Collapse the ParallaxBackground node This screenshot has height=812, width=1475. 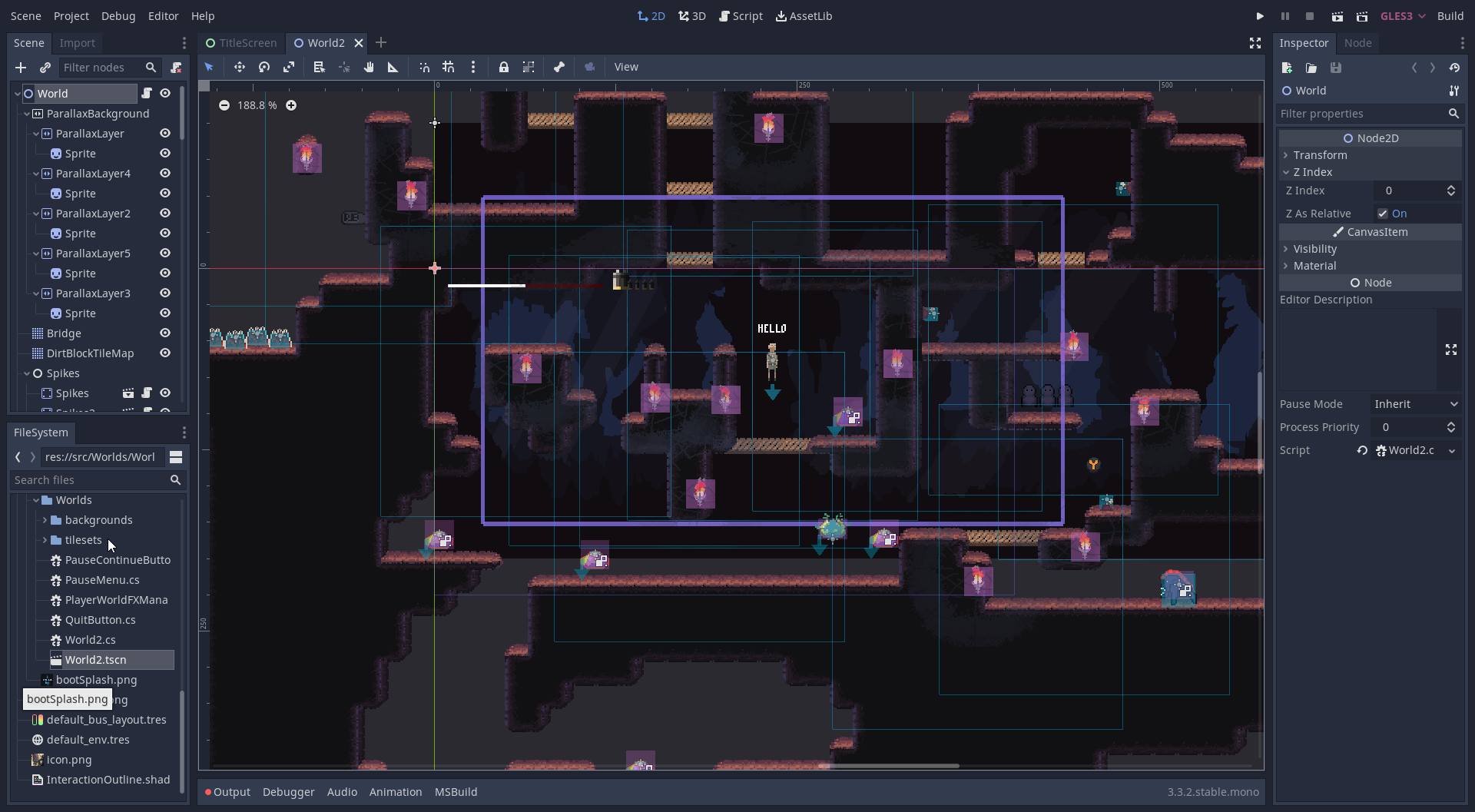pos(27,114)
